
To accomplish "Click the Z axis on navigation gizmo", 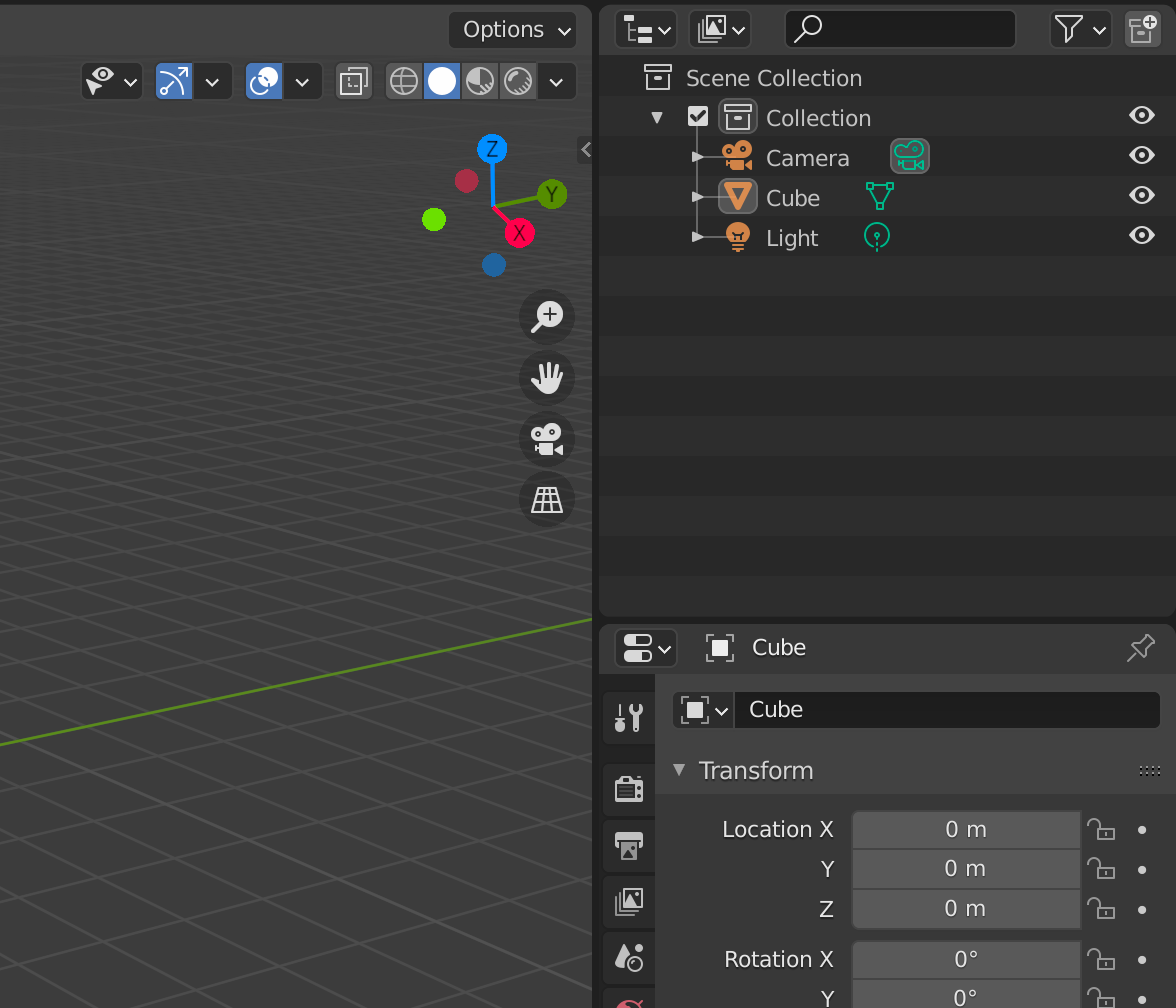I will pos(492,148).
